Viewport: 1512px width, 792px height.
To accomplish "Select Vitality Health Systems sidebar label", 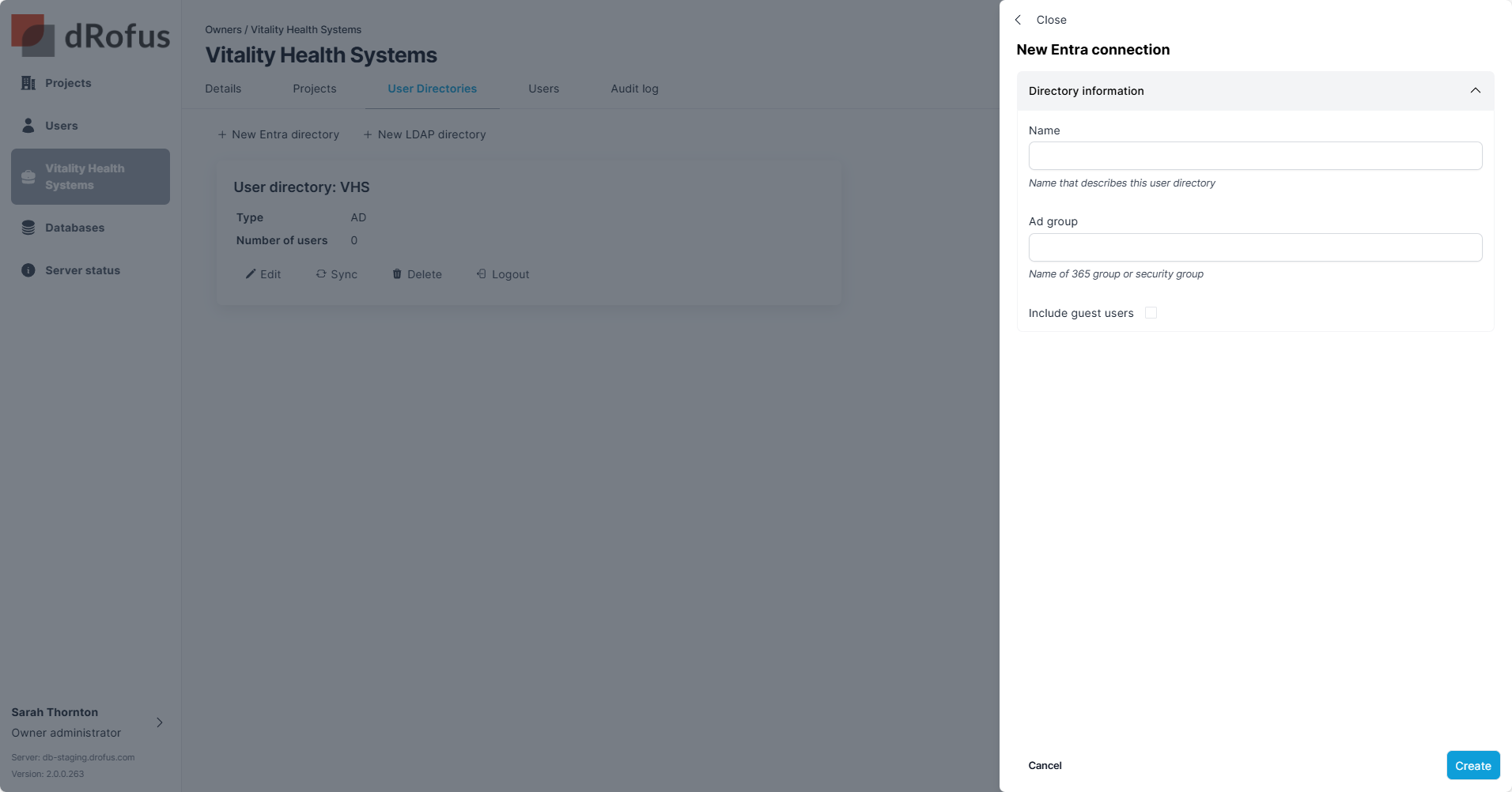I will (x=85, y=177).
